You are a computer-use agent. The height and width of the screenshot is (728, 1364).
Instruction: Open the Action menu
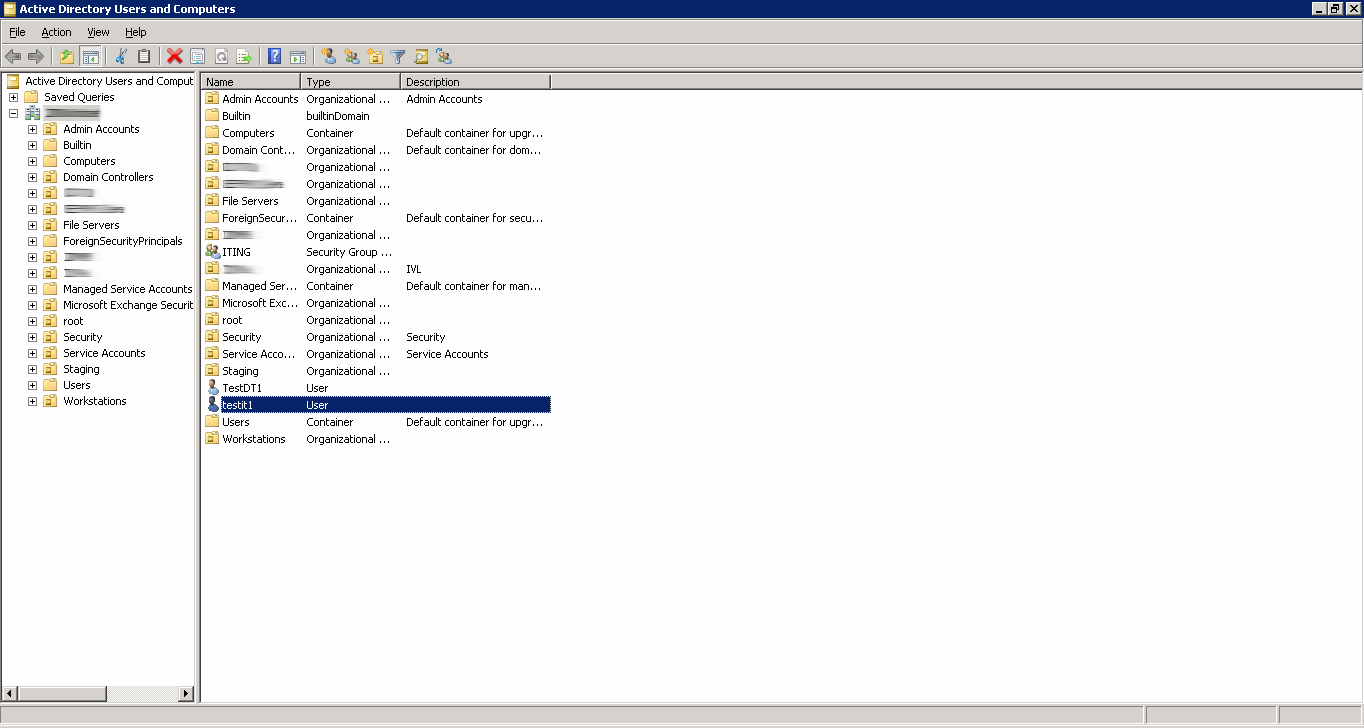click(x=55, y=32)
